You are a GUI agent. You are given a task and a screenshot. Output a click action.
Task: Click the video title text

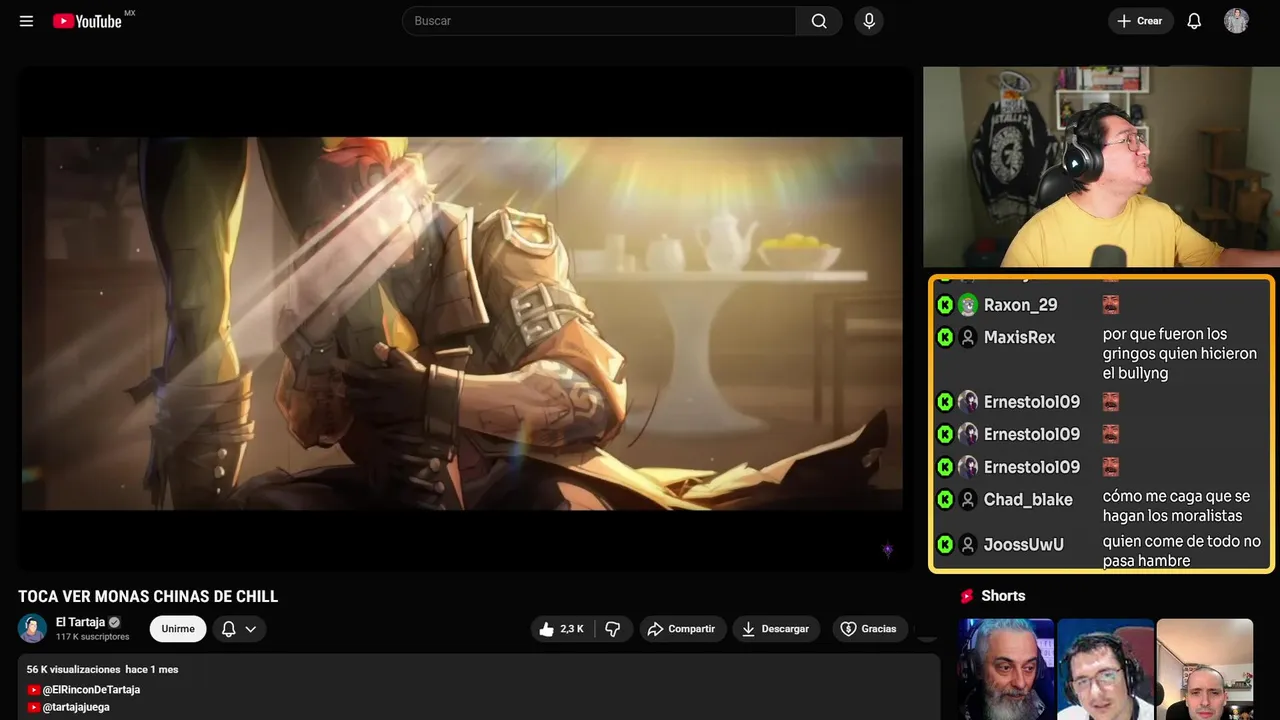click(x=148, y=596)
